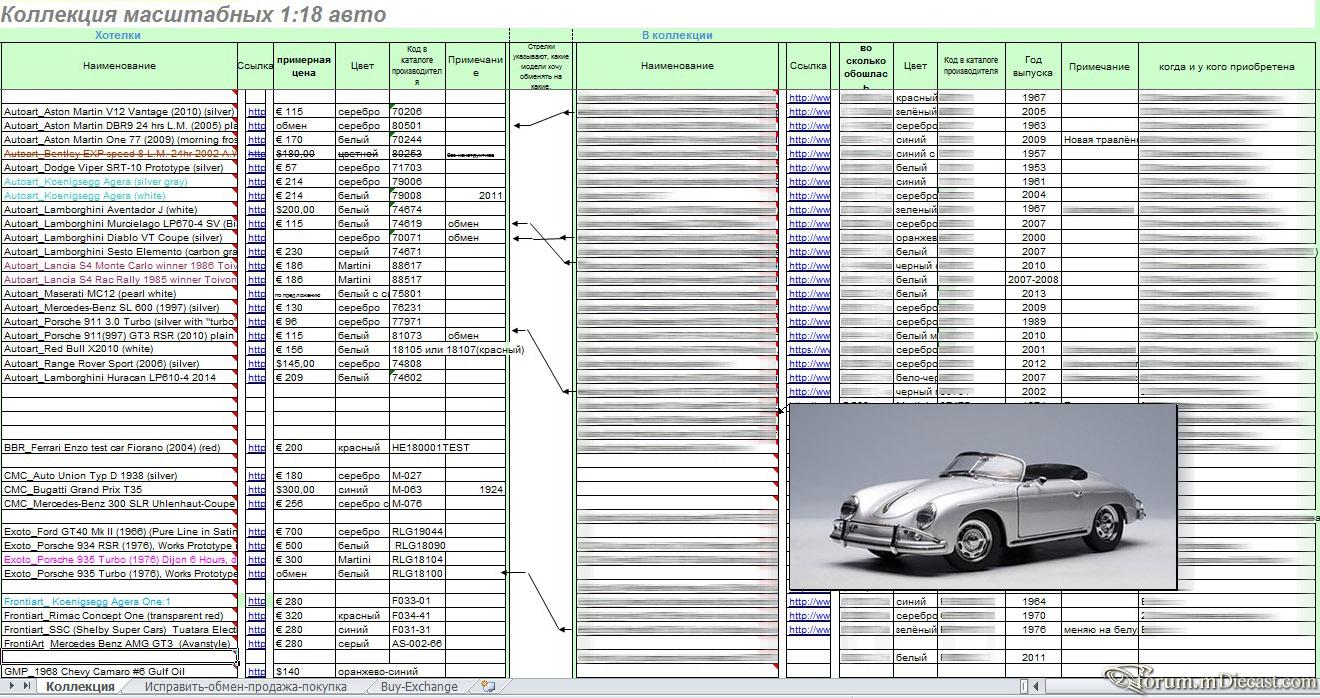Image resolution: width=1320 pixels, height=698 pixels.
Task: Open the http link for CMC Bugatti Grand Prix T35
Action: [x=256, y=490]
